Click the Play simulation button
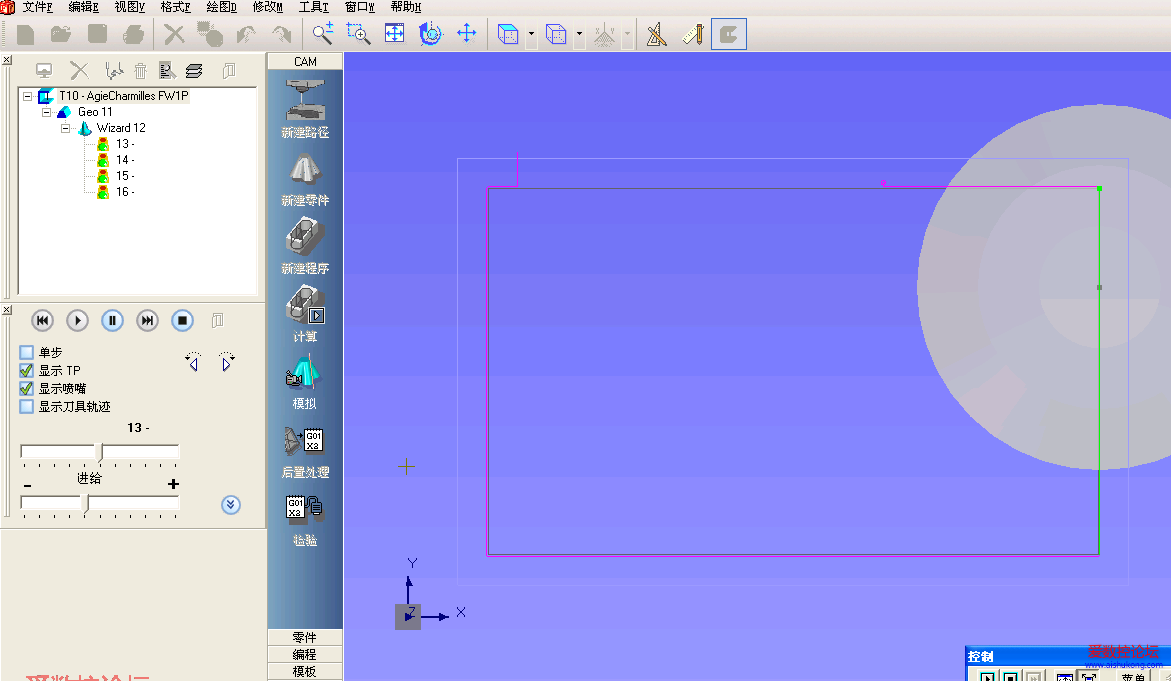 click(77, 320)
